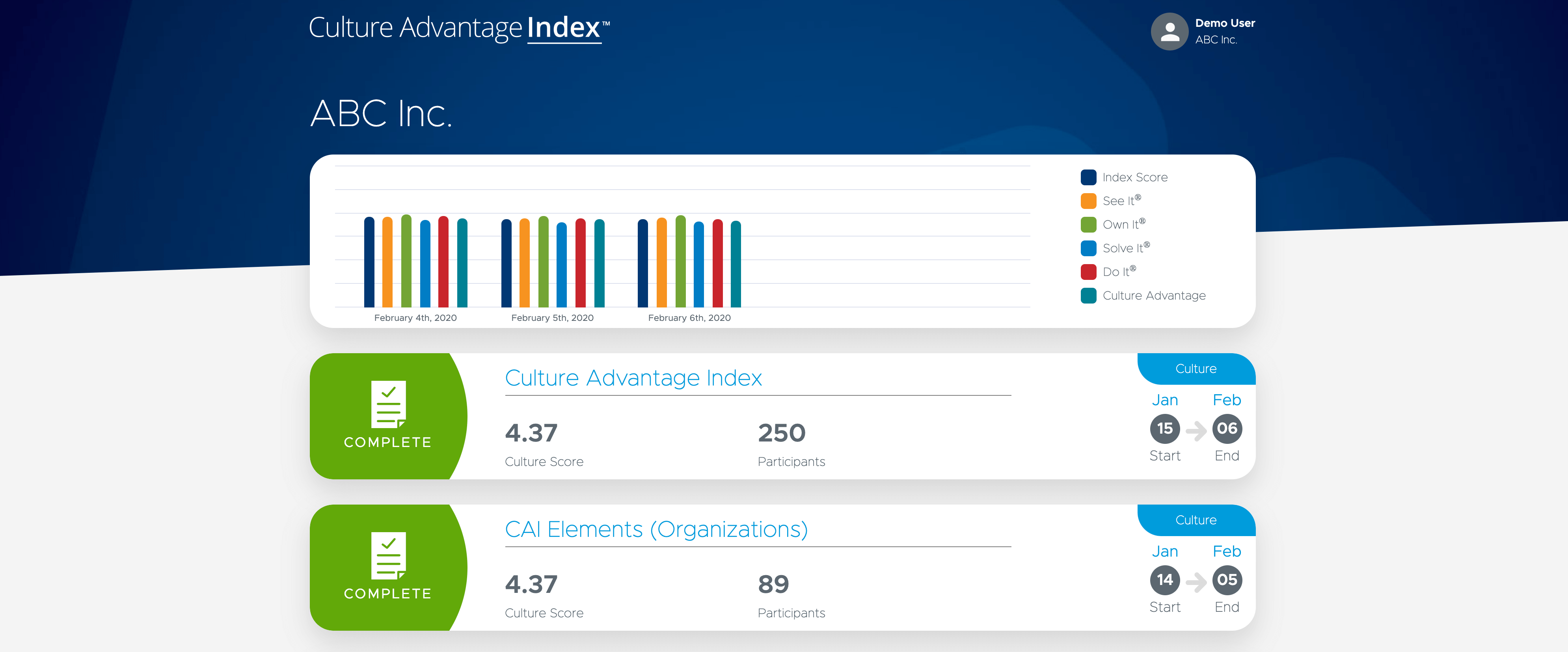Screen dimensions: 1568x652
Task: Open the Demo User account menu
Action: (x=1224, y=24)
